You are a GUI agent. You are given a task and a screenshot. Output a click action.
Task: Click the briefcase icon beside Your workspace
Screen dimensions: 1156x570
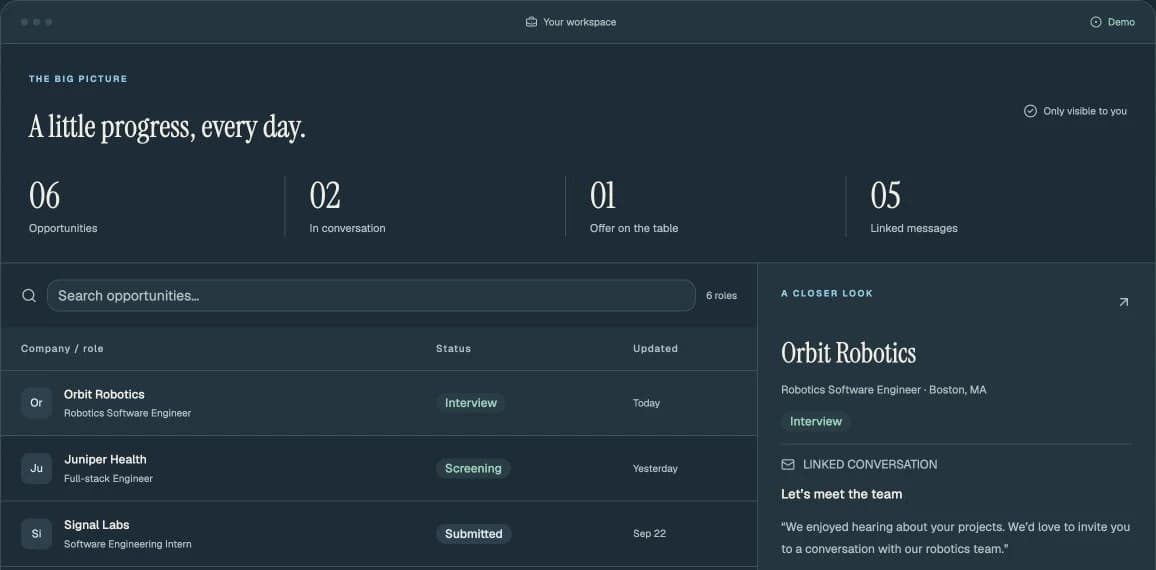tap(531, 22)
